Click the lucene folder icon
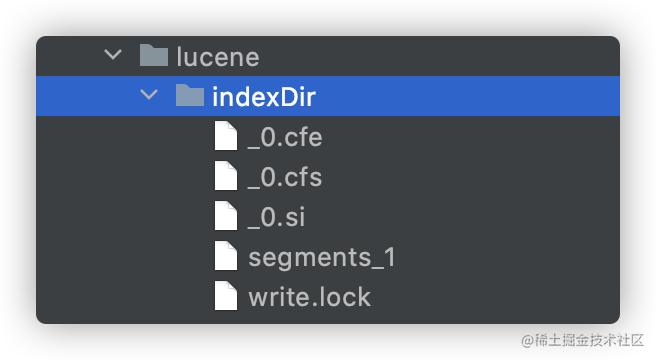The image size is (656, 360). point(154,55)
